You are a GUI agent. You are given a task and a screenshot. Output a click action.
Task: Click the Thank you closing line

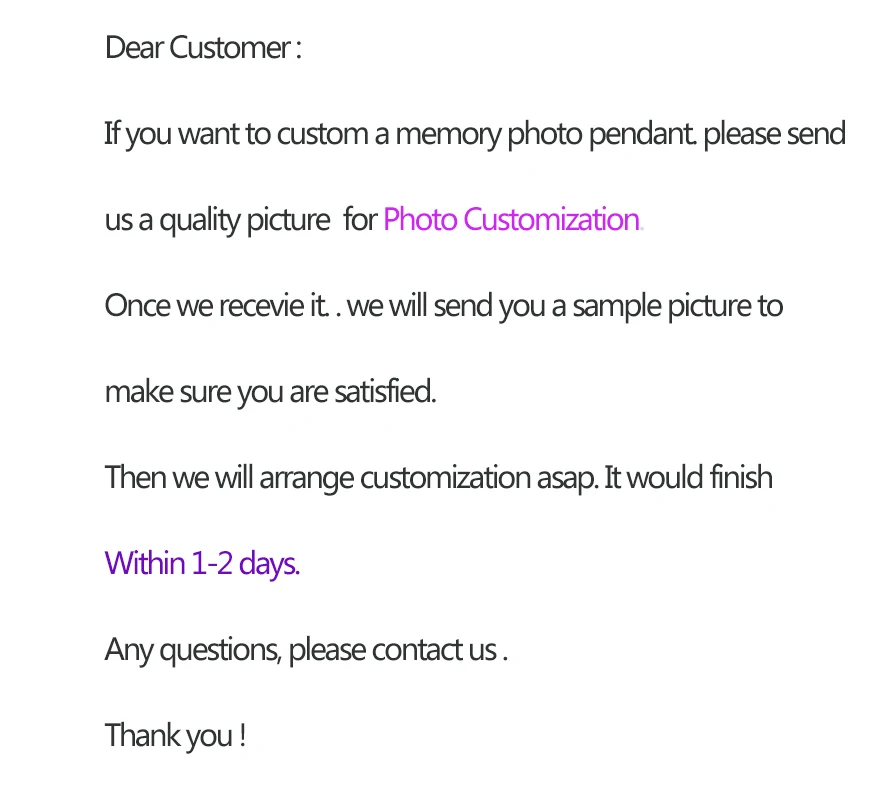pyautogui.click(x=175, y=736)
